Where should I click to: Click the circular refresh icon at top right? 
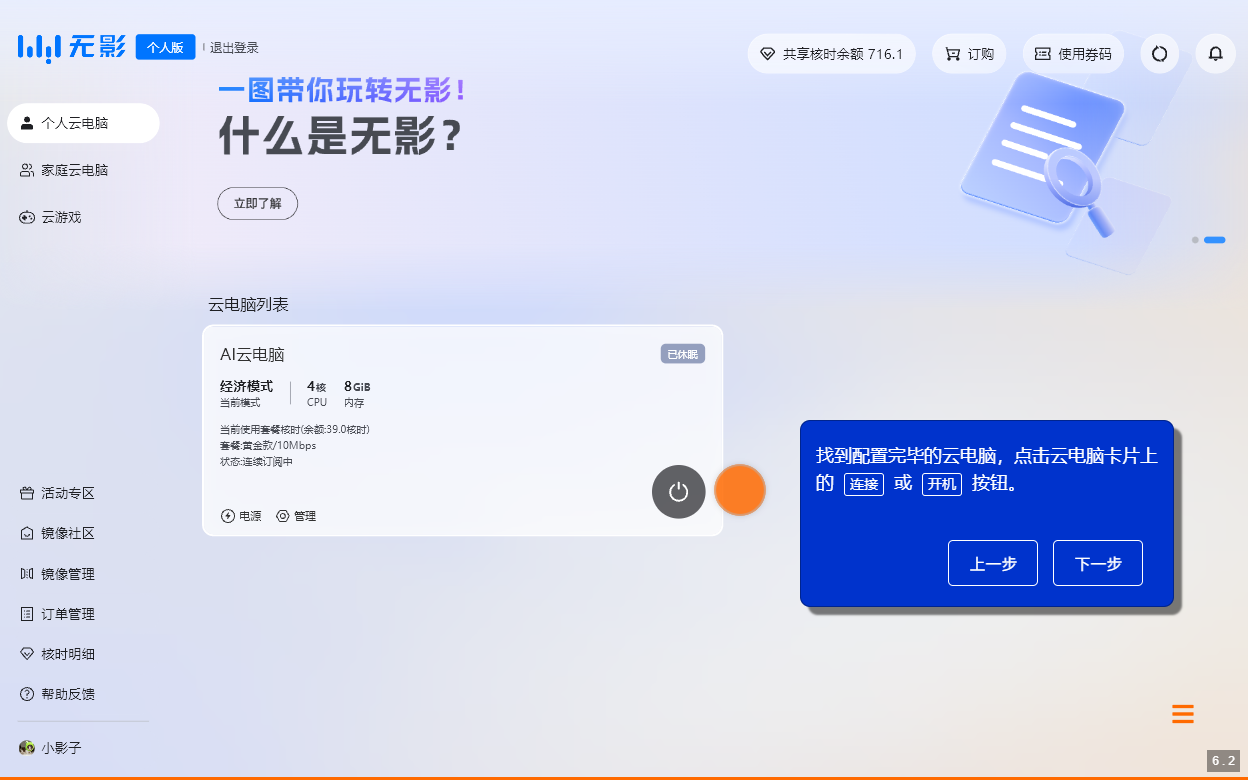[x=1159, y=53]
